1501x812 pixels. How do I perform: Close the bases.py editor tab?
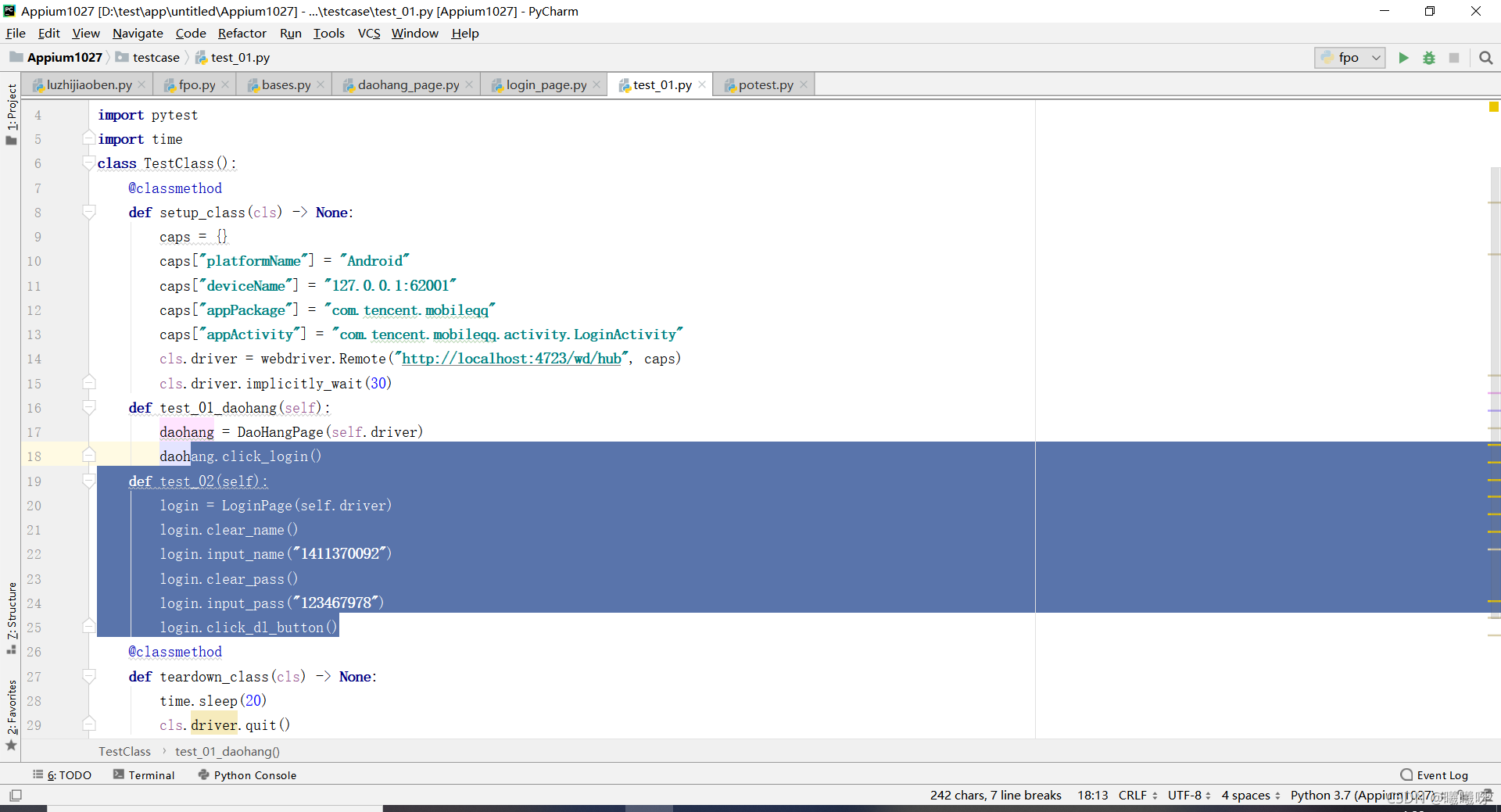(x=321, y=84)
